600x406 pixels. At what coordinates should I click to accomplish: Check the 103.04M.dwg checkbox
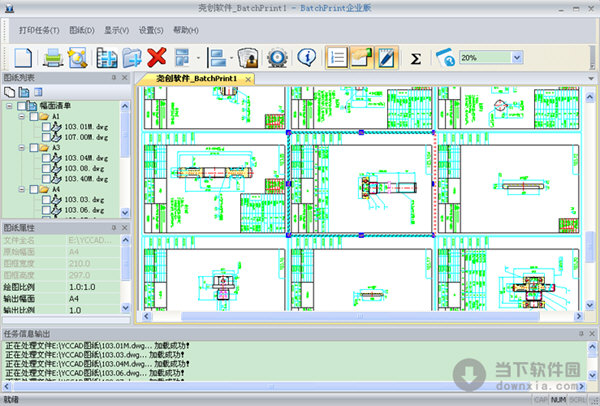click(x=46, y=158)
